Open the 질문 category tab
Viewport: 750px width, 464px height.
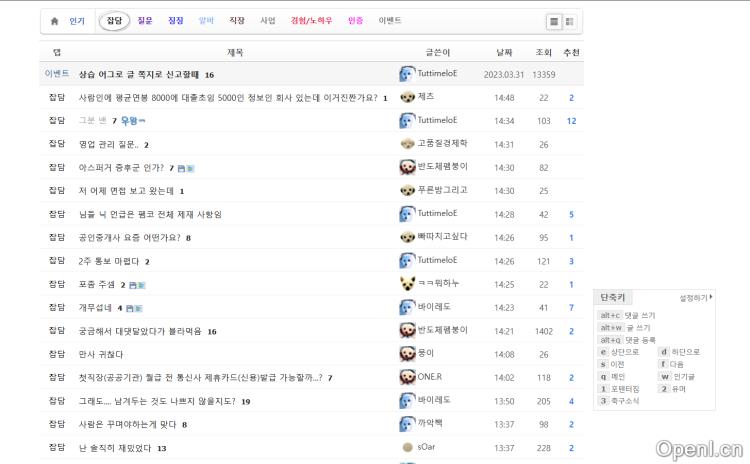[145, 20]
